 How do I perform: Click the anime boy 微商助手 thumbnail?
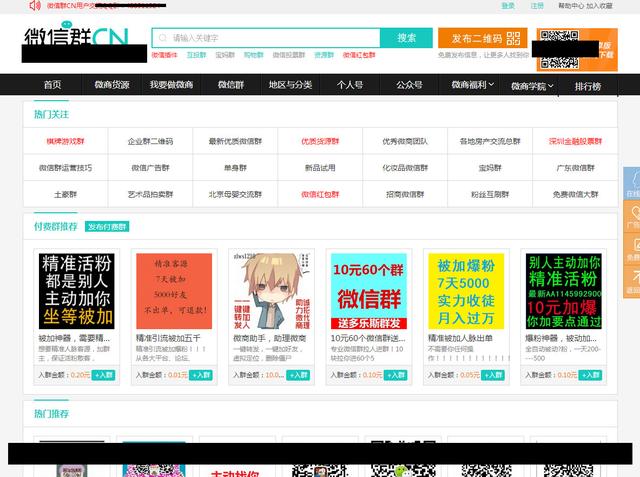pos(271,291)
